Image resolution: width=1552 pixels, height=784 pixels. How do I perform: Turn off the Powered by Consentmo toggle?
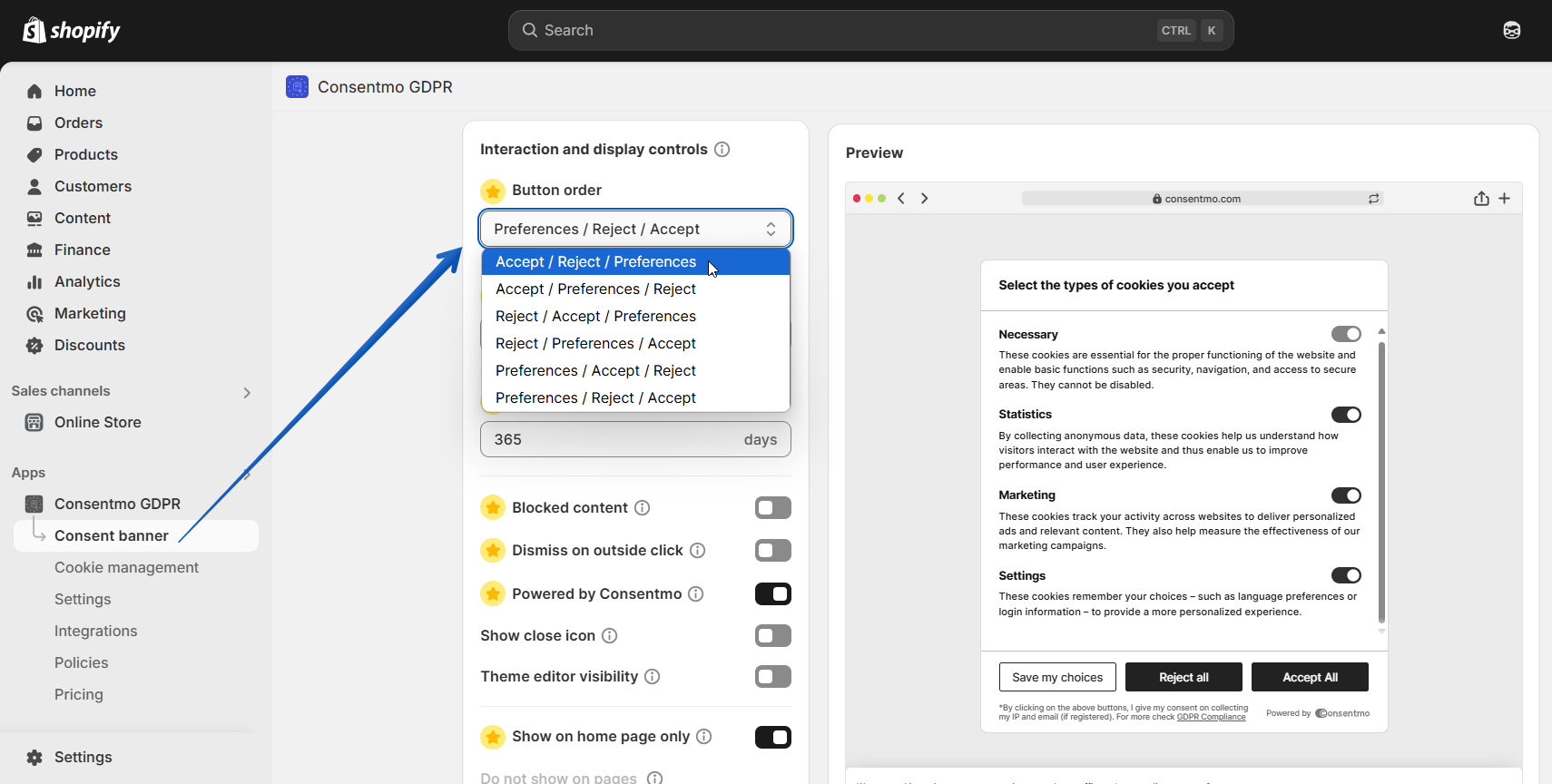point(773,593)
